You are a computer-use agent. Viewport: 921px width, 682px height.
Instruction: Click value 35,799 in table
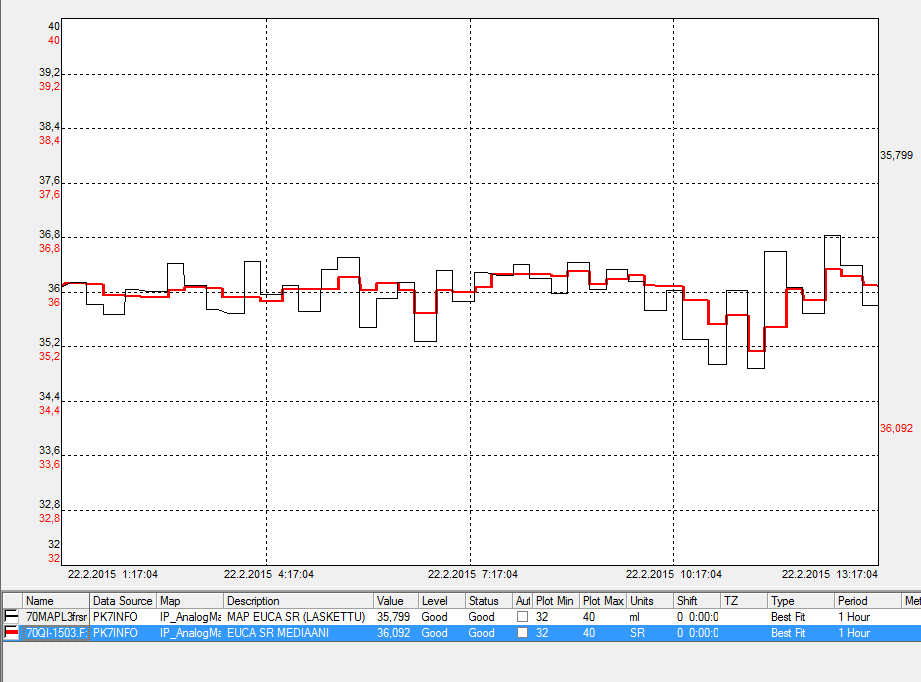[394, 617]
